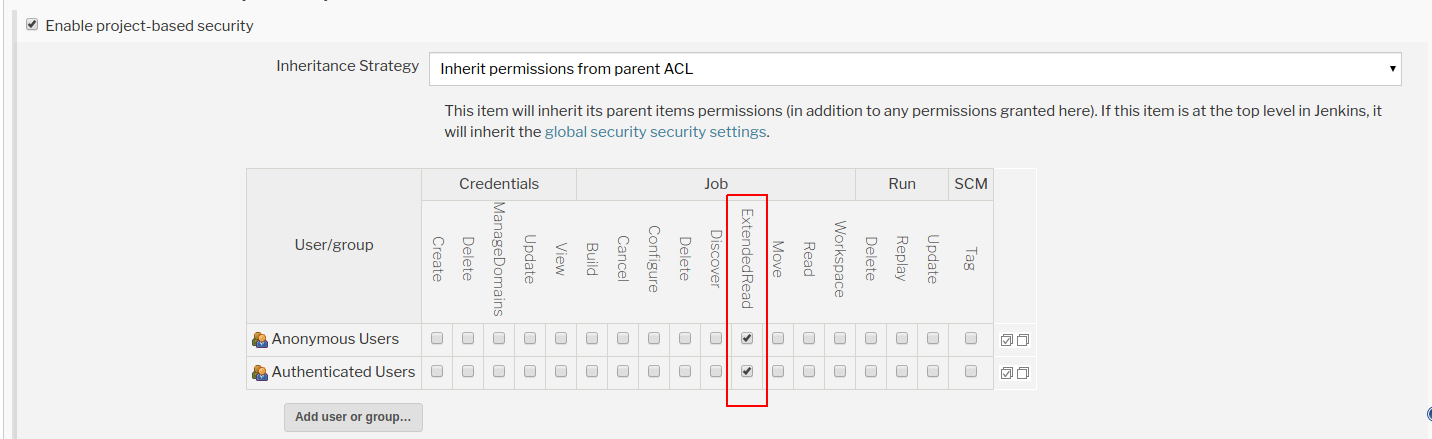Click the Anonymous Users group icon

(260, 340)
